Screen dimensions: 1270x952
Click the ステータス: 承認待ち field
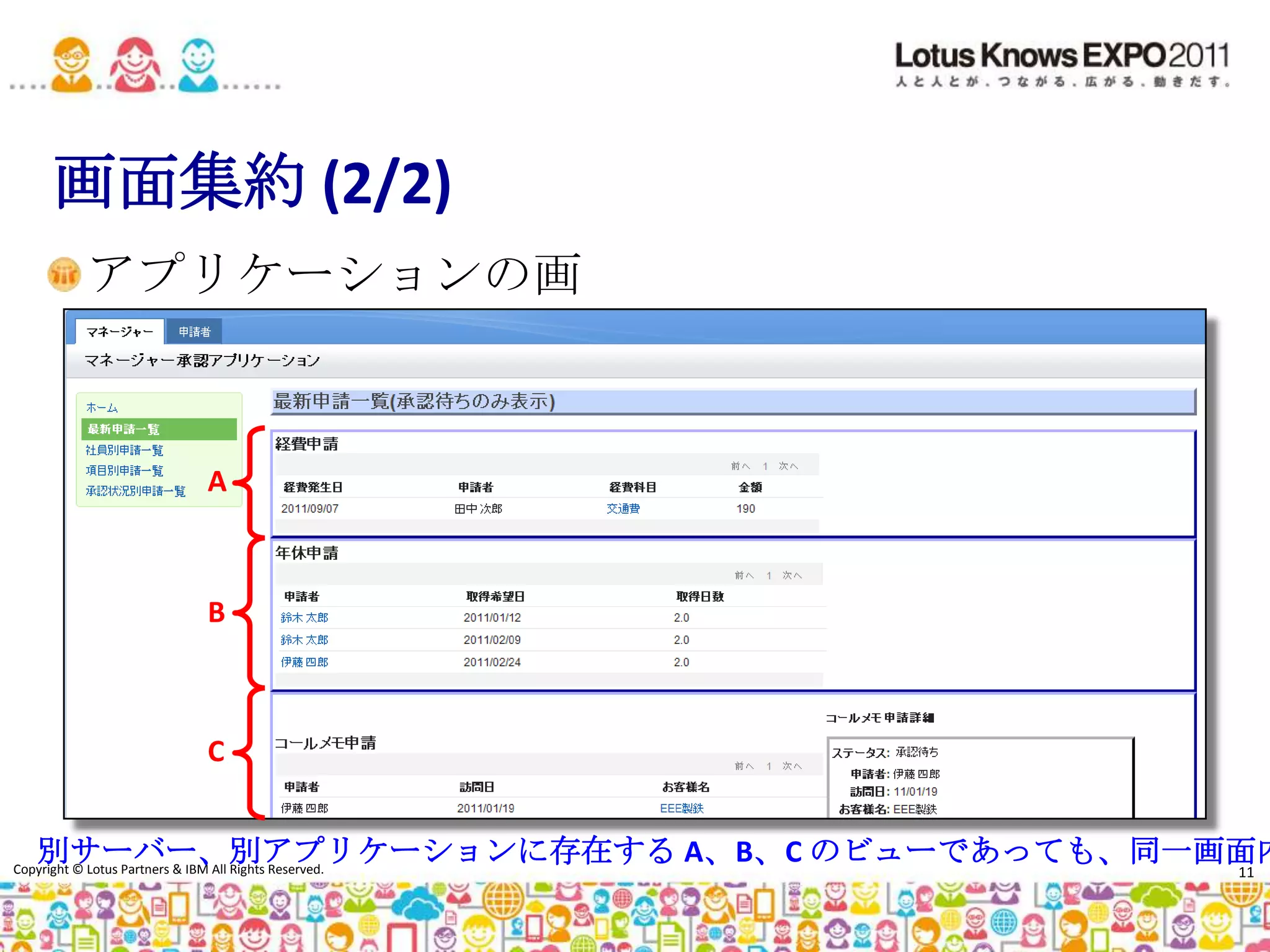(x=885, y=752)
